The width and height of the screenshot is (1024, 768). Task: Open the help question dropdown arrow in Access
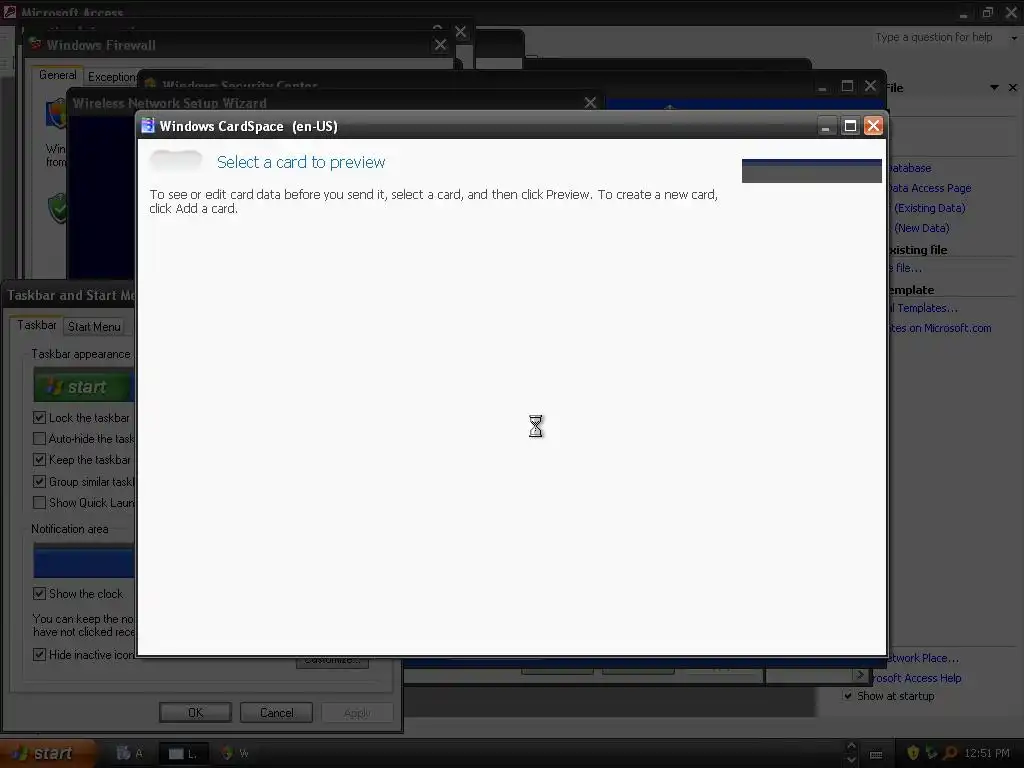[x=1014, y=38]
